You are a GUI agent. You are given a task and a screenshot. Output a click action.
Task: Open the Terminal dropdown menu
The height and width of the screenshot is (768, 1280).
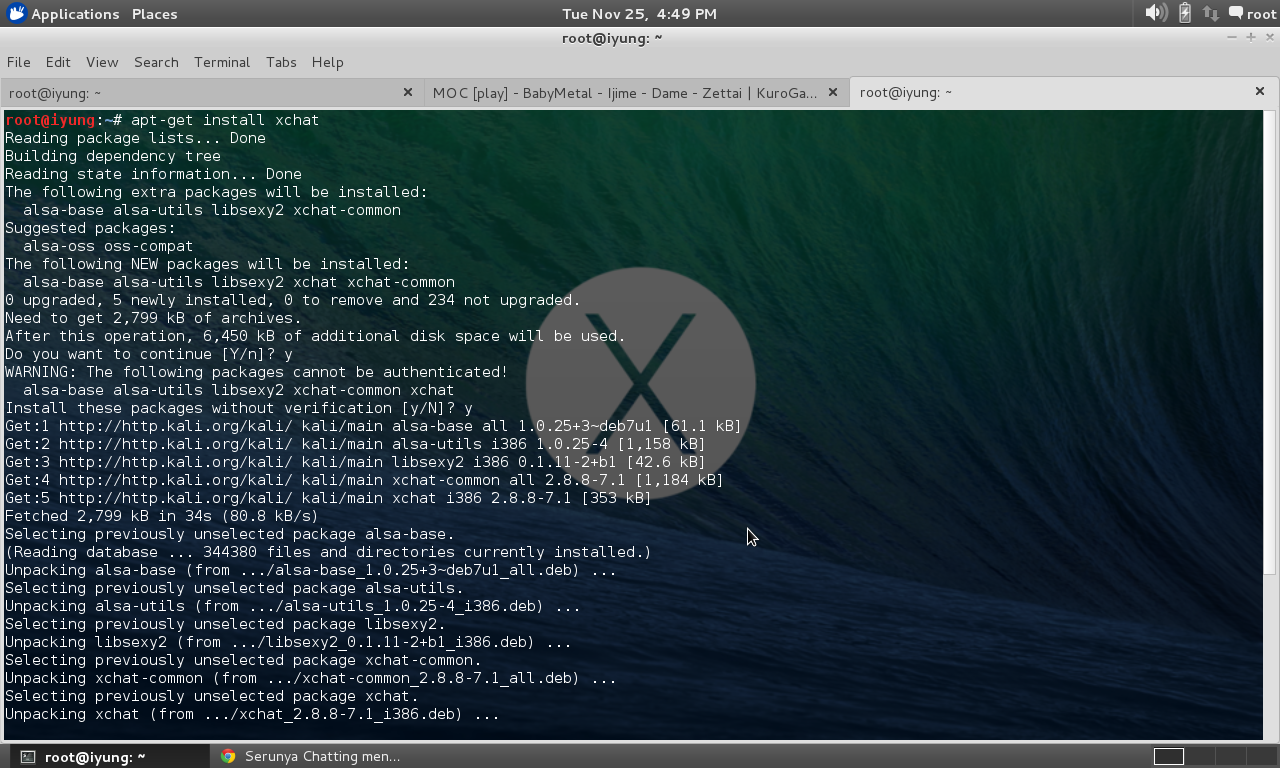tap(222, 62)
